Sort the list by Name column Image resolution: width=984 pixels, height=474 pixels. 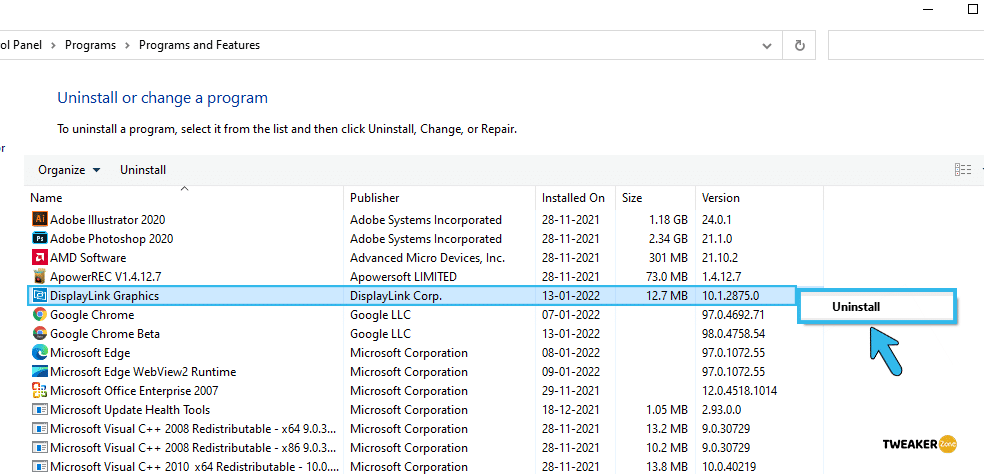tap(46, 198)
